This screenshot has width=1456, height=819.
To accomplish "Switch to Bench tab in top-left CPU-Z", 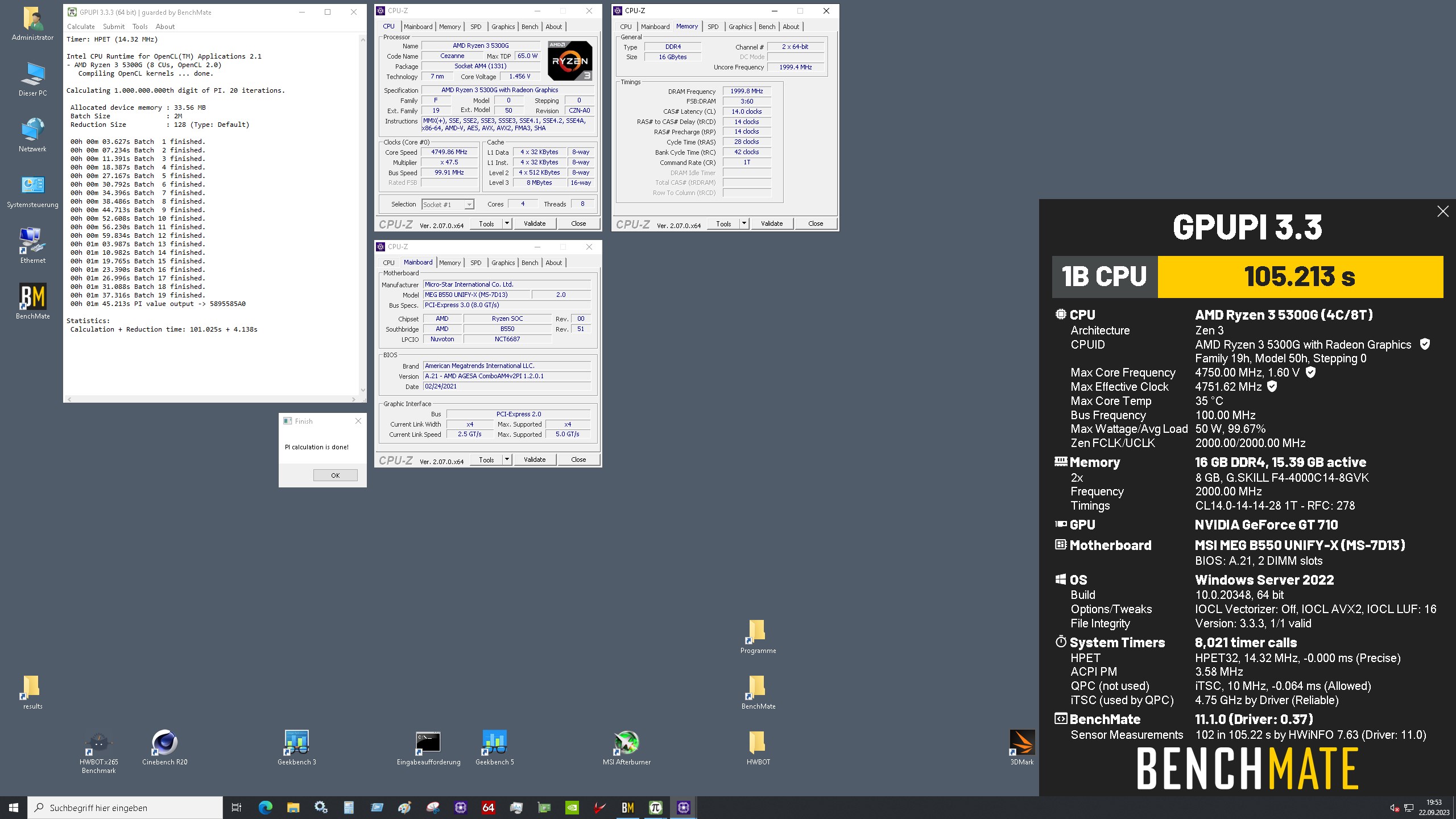I will pyautogui.click(x=530, y=27).
